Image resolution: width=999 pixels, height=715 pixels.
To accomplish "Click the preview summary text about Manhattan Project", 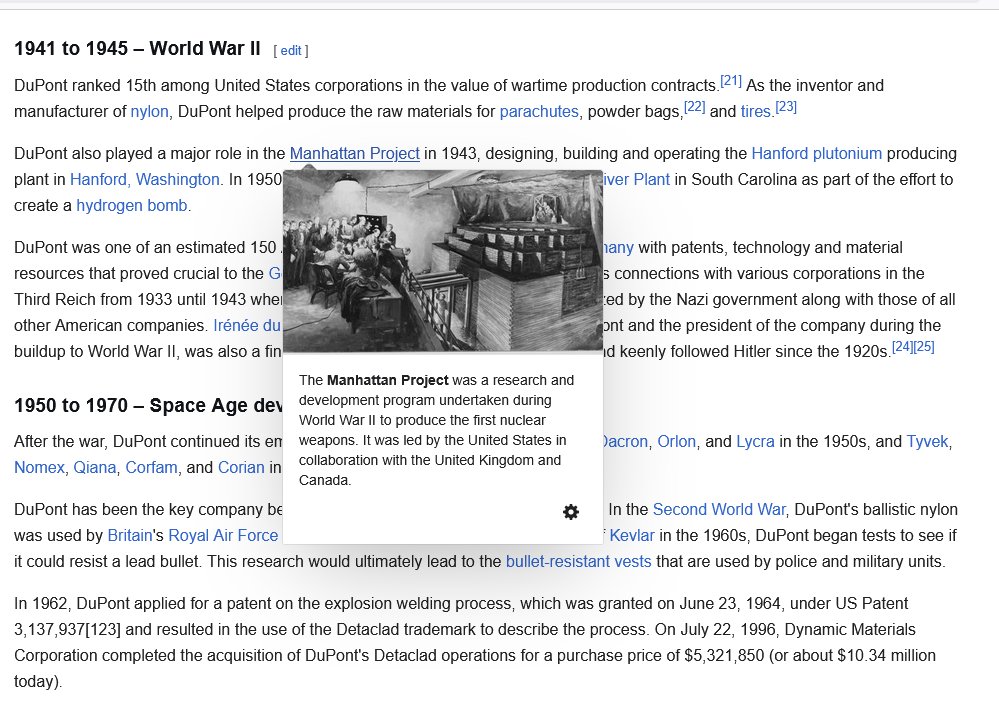I will (436, 430).
